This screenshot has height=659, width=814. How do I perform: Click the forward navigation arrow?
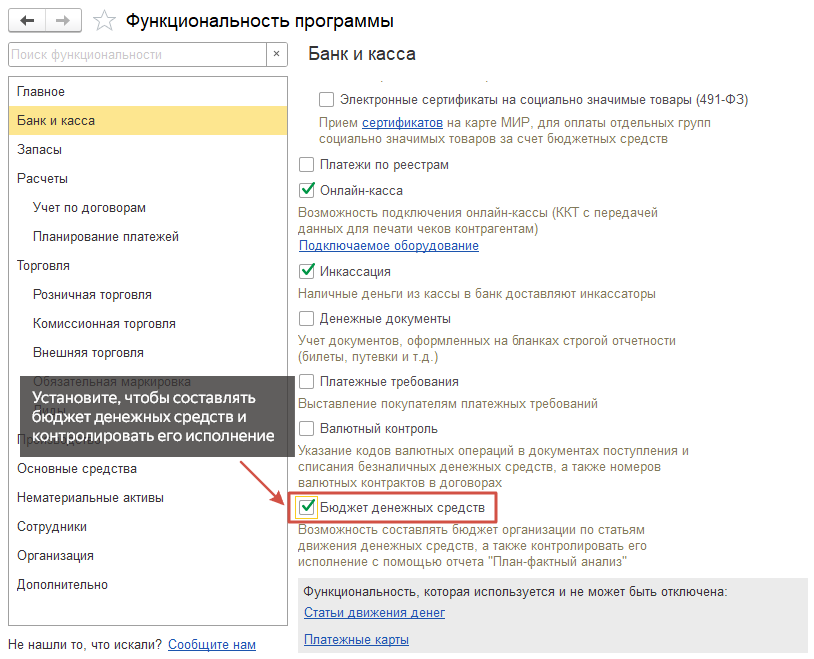click(63, 21)
